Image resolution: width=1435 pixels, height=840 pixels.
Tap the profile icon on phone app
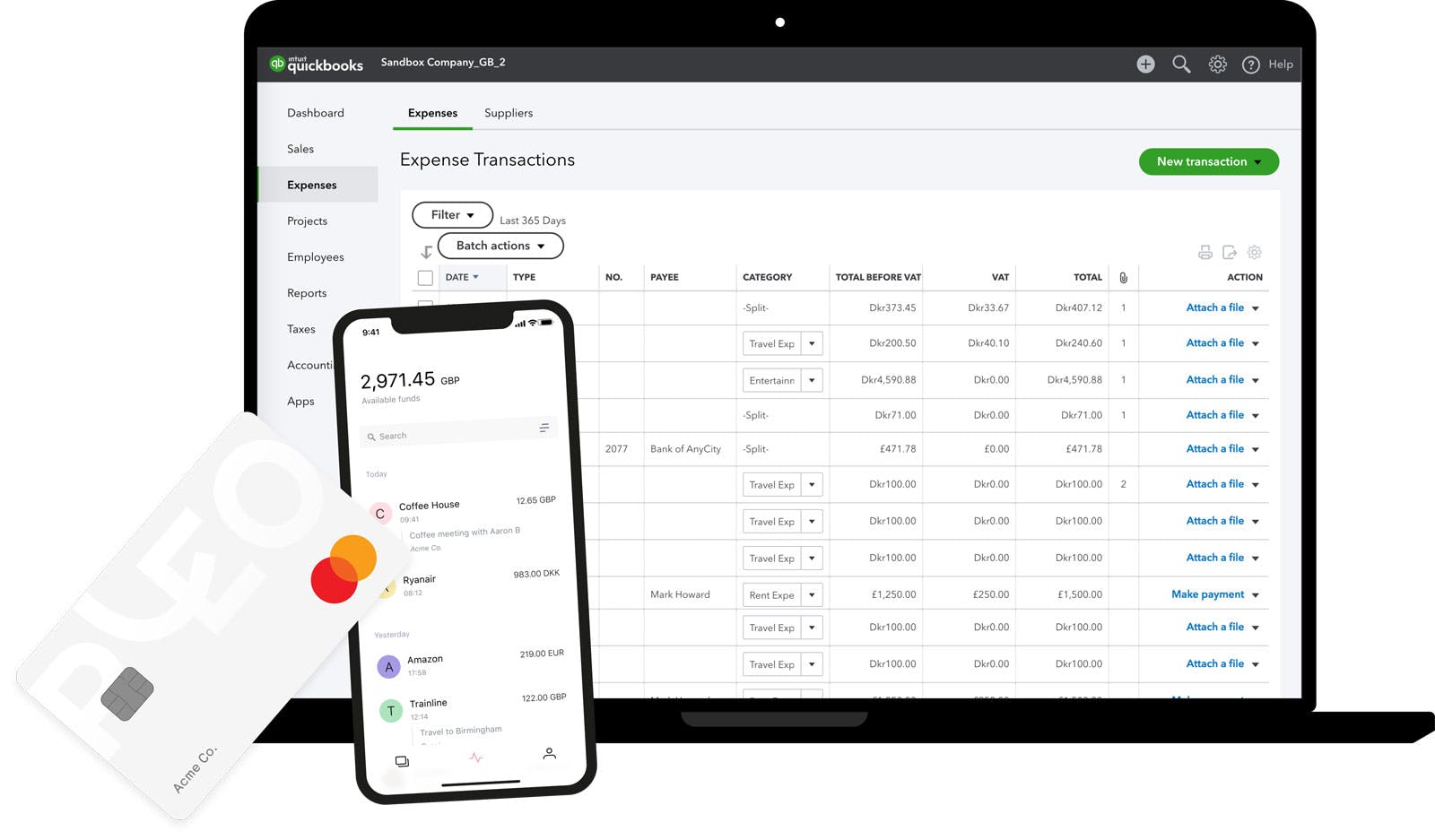[550, 754]
